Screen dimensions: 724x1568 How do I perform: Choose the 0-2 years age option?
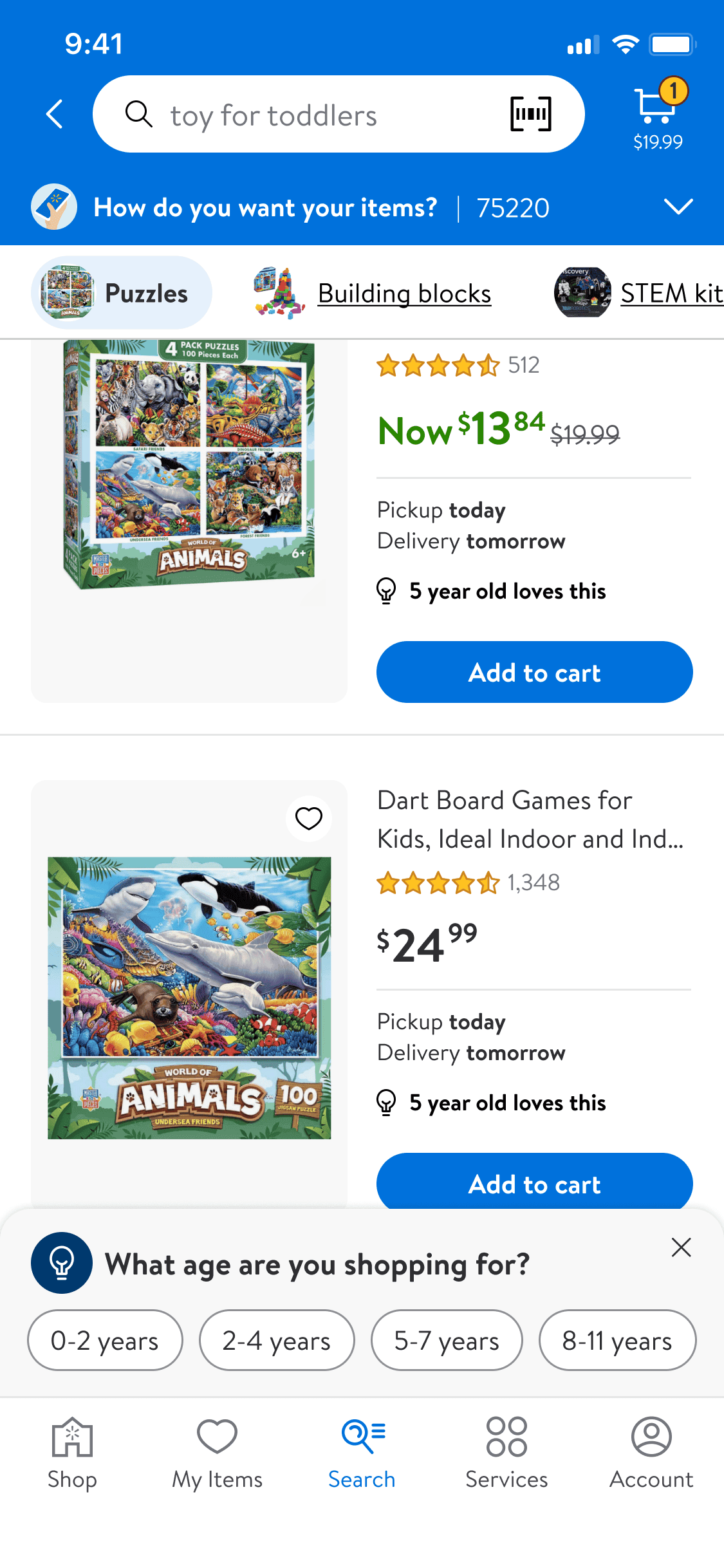click(105, 1341)
